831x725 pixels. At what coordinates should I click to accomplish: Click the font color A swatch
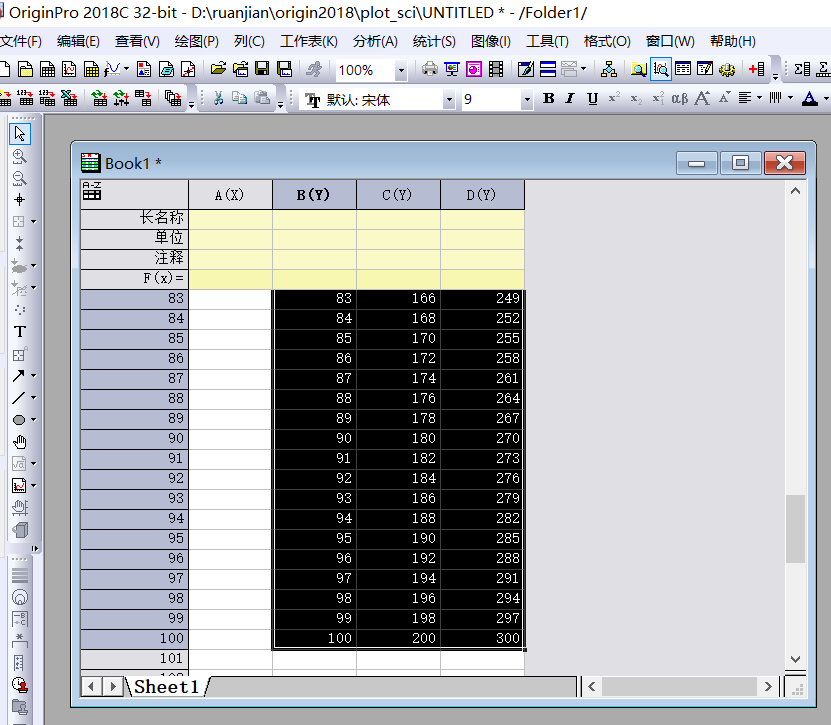[x=810, y=99]
